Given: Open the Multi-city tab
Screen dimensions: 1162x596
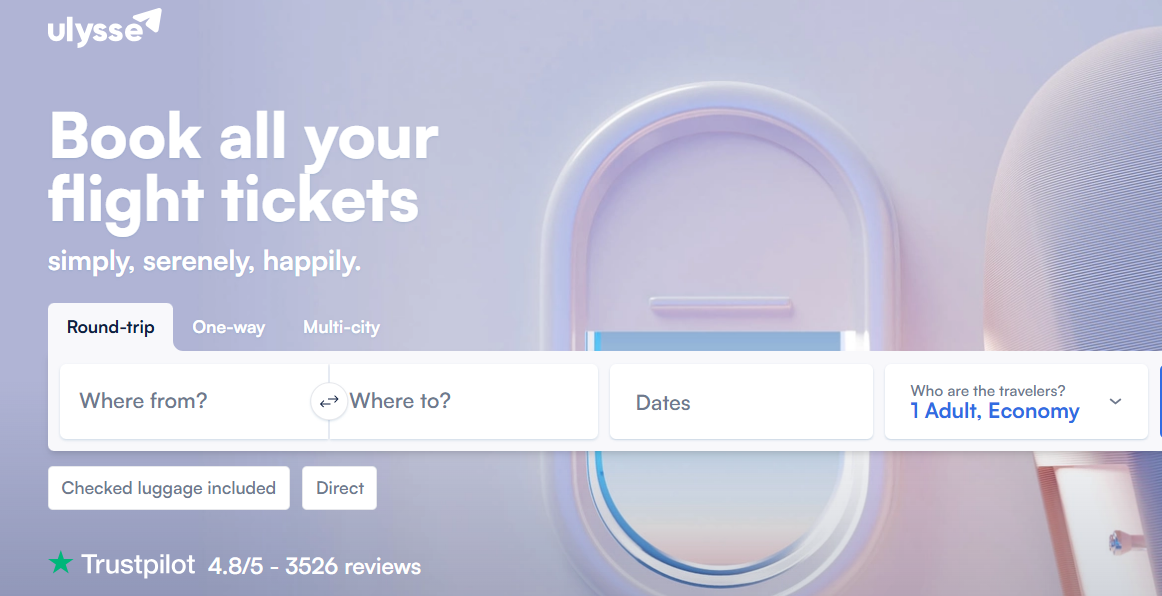Looking at the screenshot, I should [341, 327].
